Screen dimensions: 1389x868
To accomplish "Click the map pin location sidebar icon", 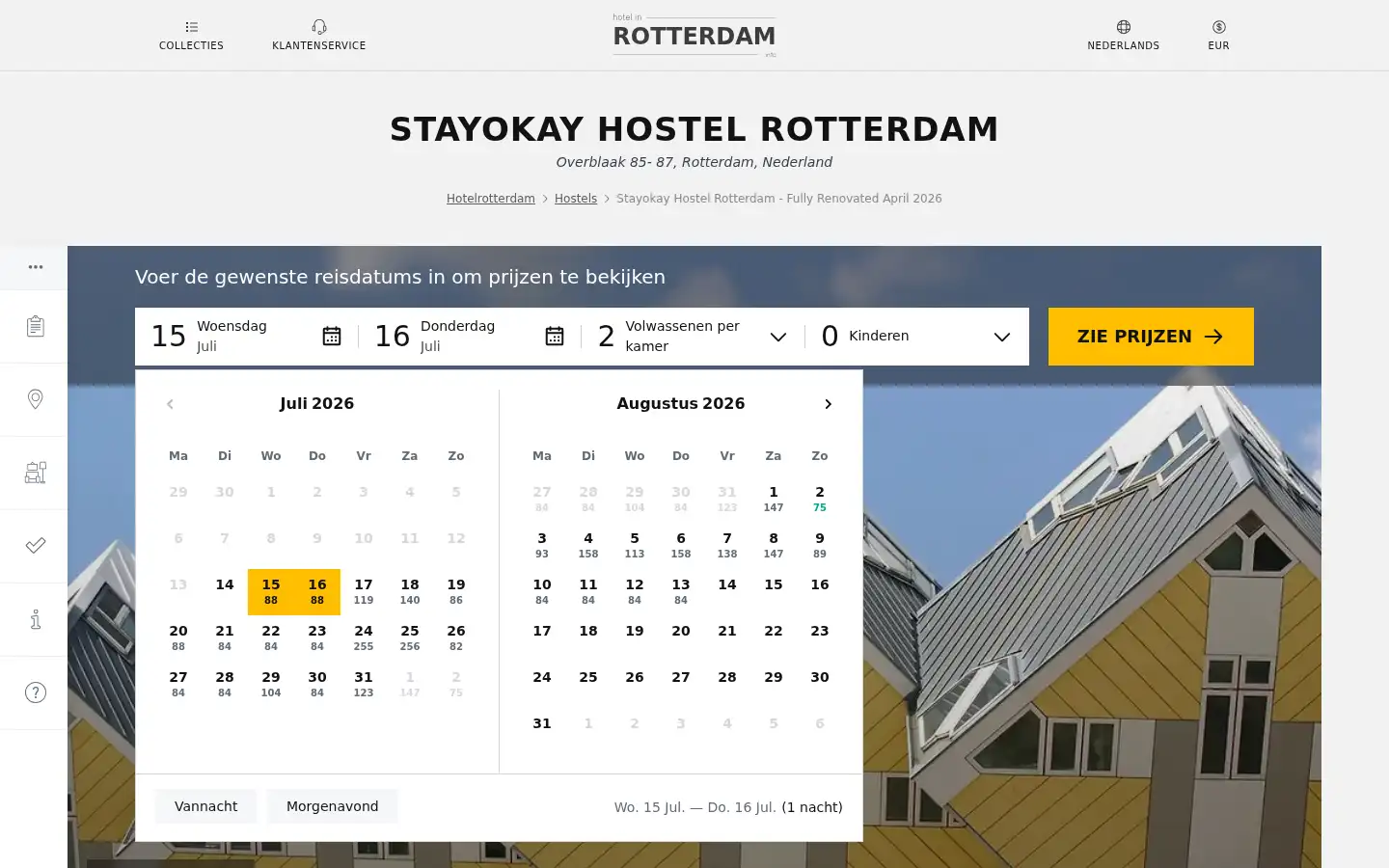I will [36, 399].
